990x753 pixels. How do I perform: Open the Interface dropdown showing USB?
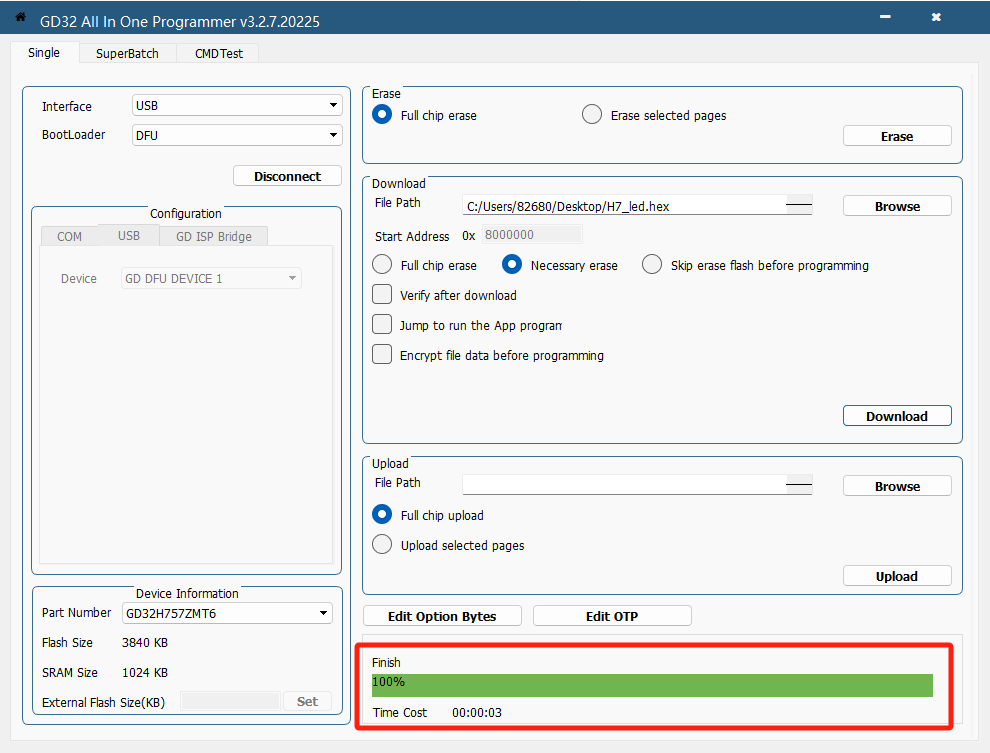point(237,105)
